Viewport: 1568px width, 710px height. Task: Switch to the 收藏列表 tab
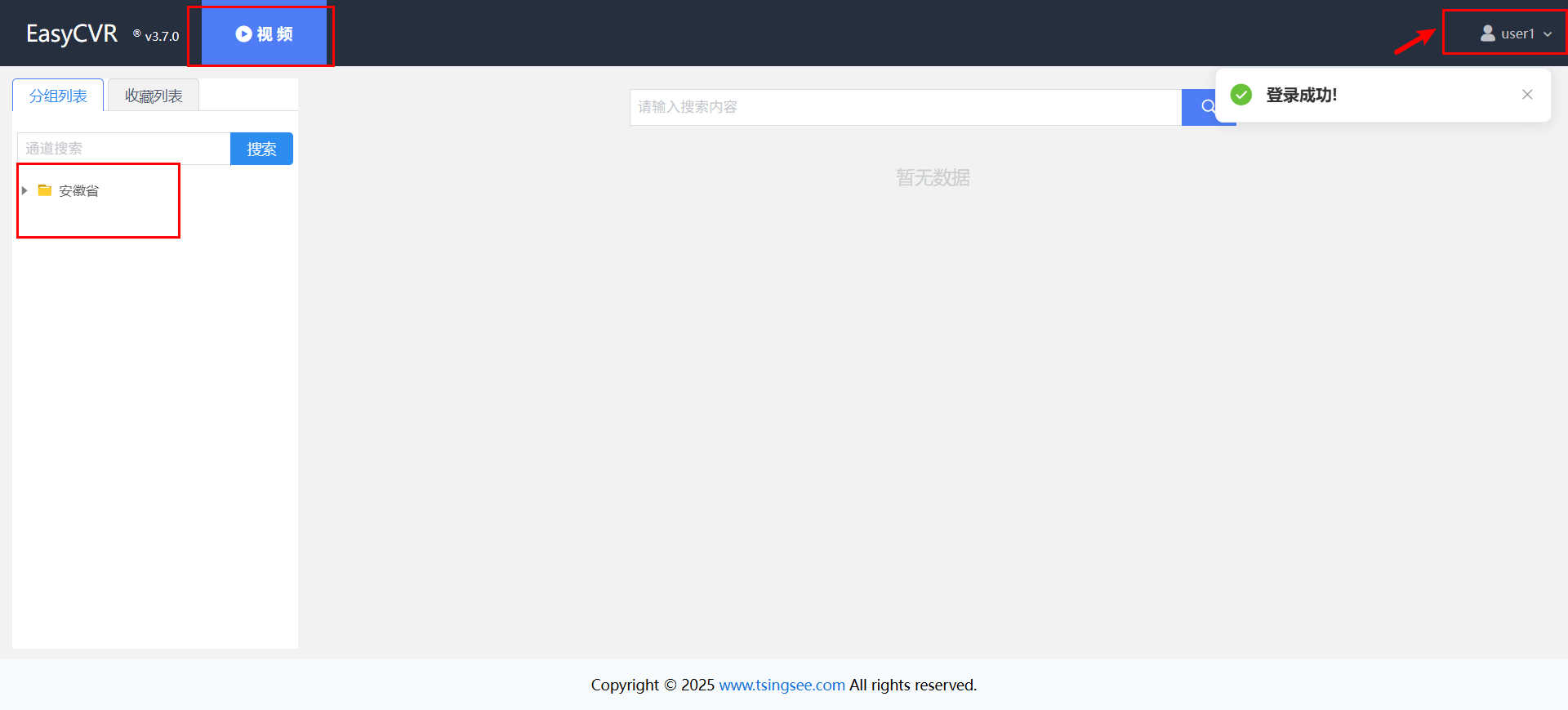click(x=154, y=96)
